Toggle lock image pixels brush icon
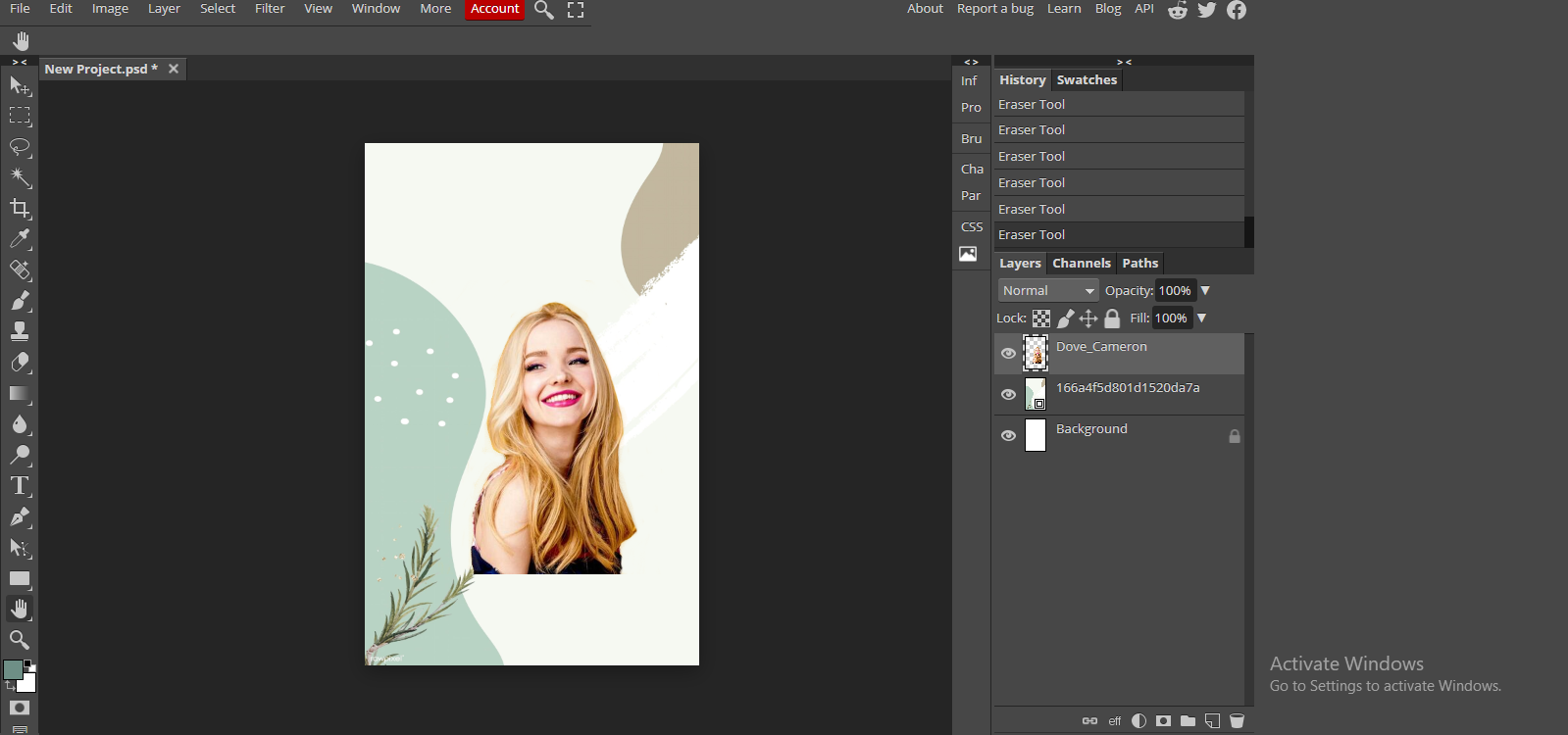Image resolution: width=1568 pixels, height=735 pixels. pyautogui.click(x=1066, y=318)
